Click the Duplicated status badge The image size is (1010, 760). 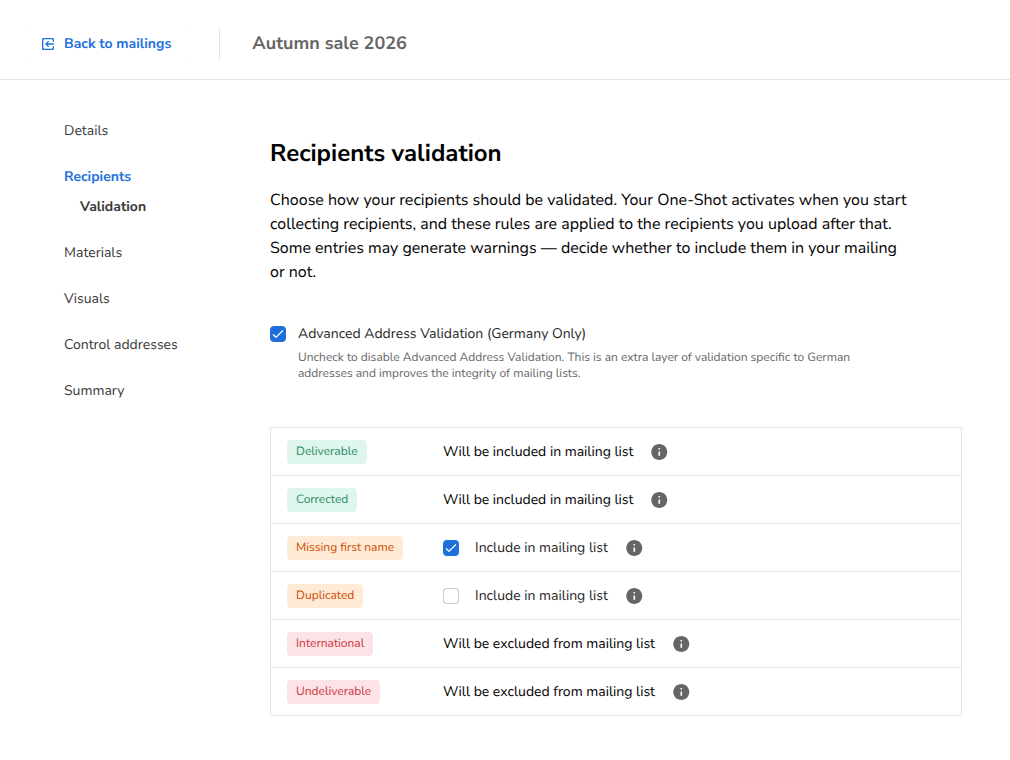coord(325,595)
